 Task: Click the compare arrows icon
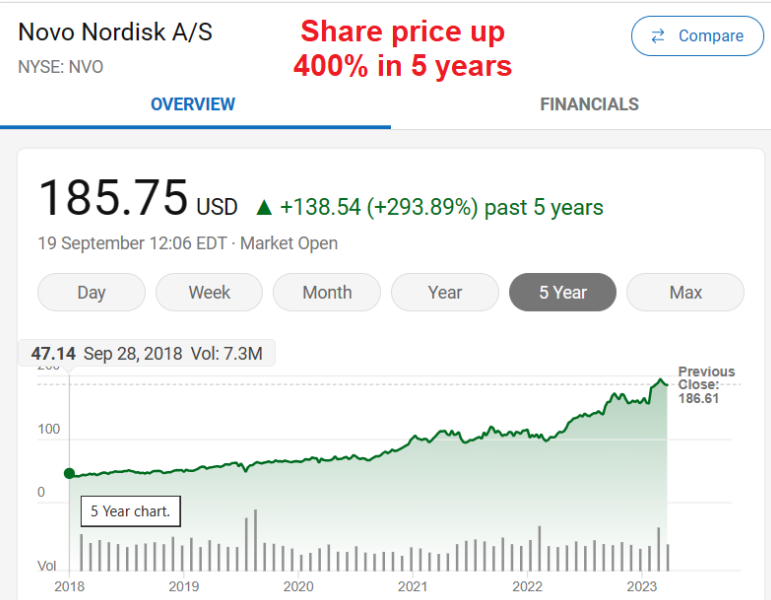click(658, 36)
